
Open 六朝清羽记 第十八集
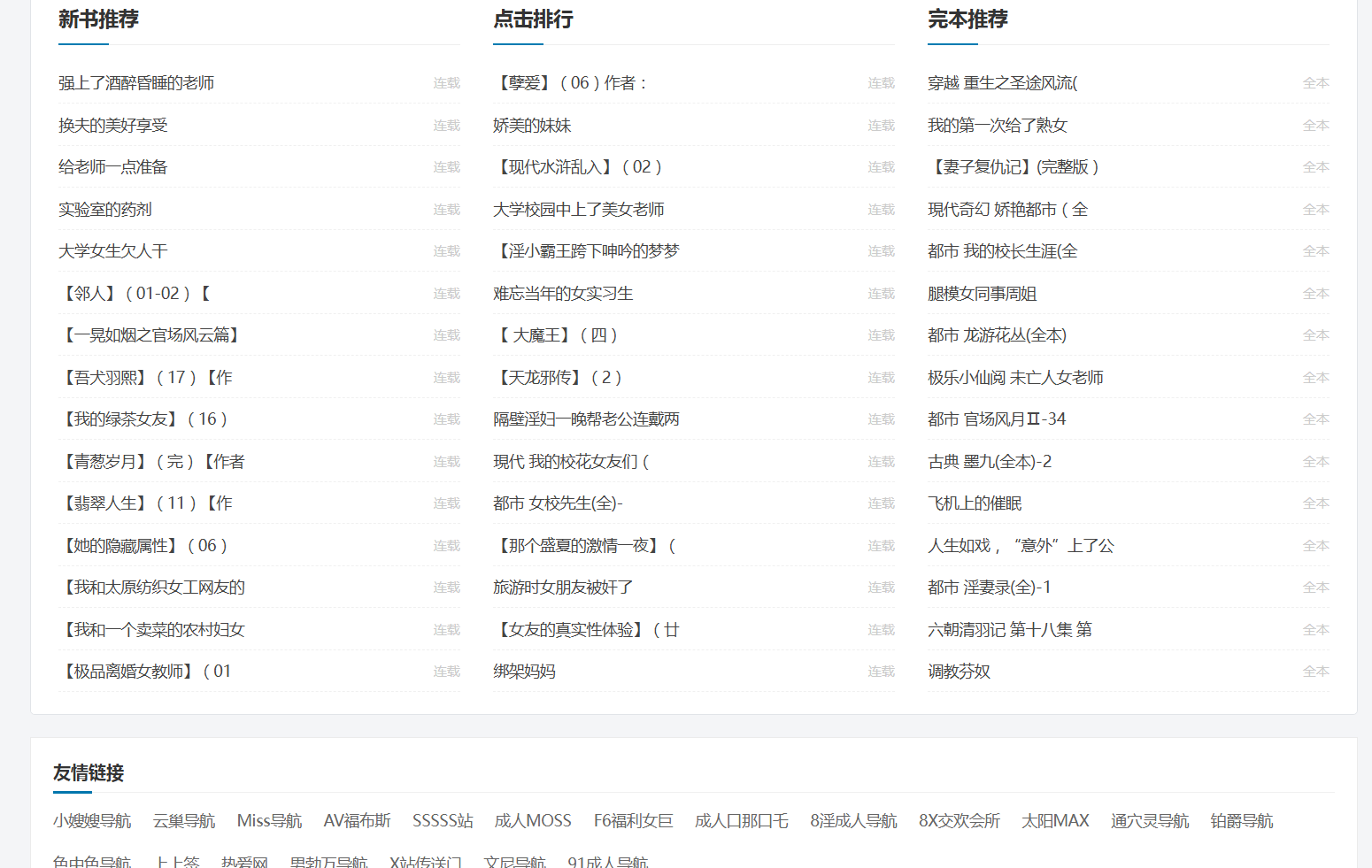pyautogui.click(x=1010, y=630)
